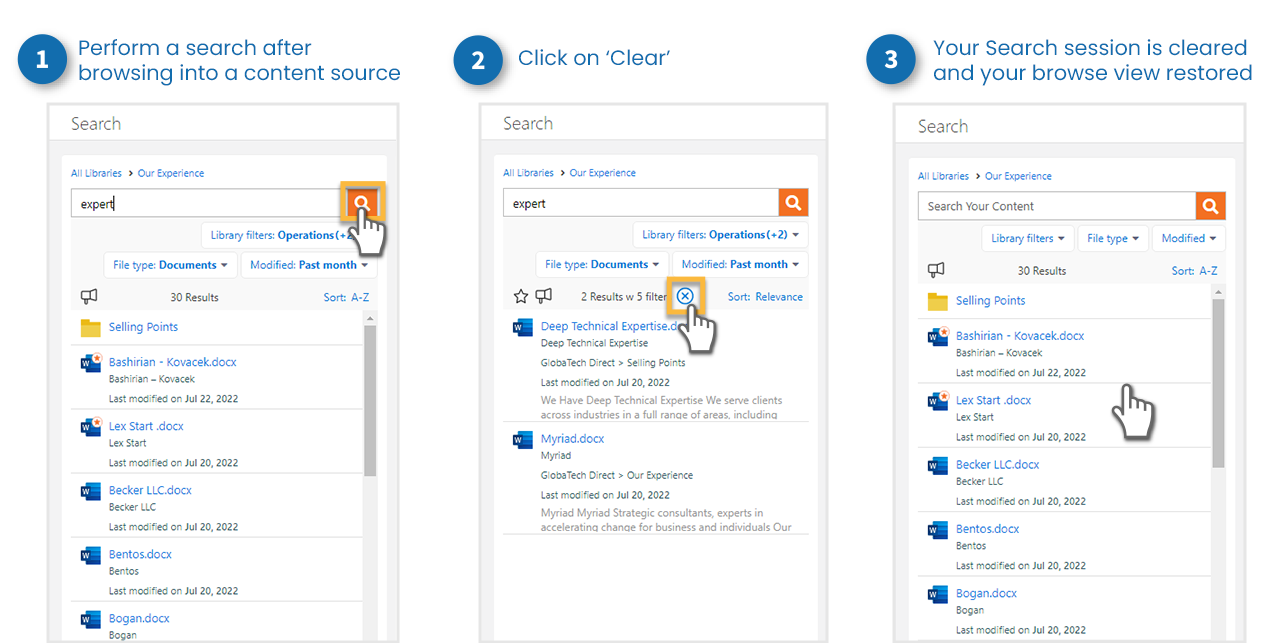
Task: Open Modified: Past month dropdown in panel 1
Action: point(308,265)
